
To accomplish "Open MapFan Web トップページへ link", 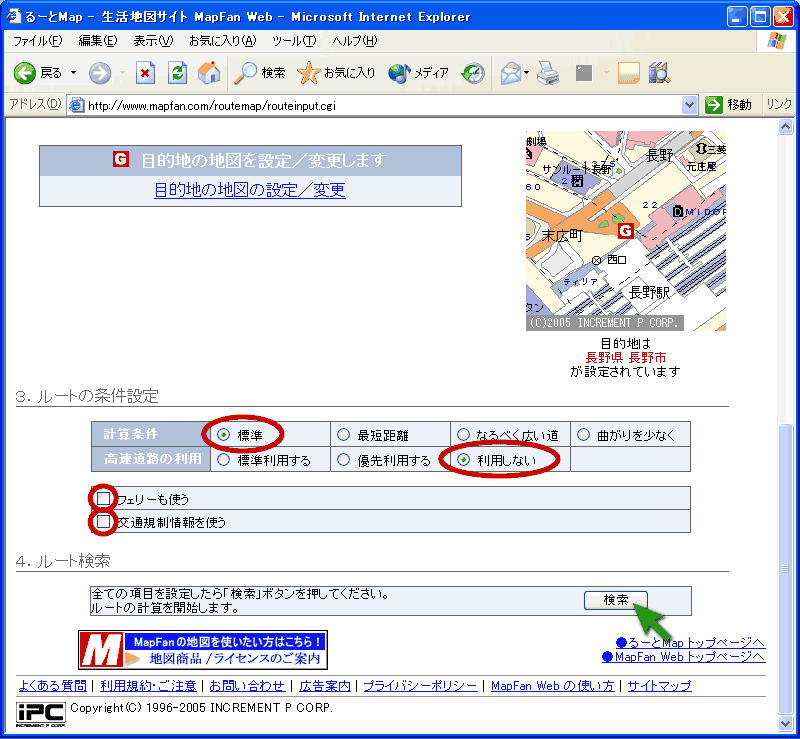I will coord(684,657).
